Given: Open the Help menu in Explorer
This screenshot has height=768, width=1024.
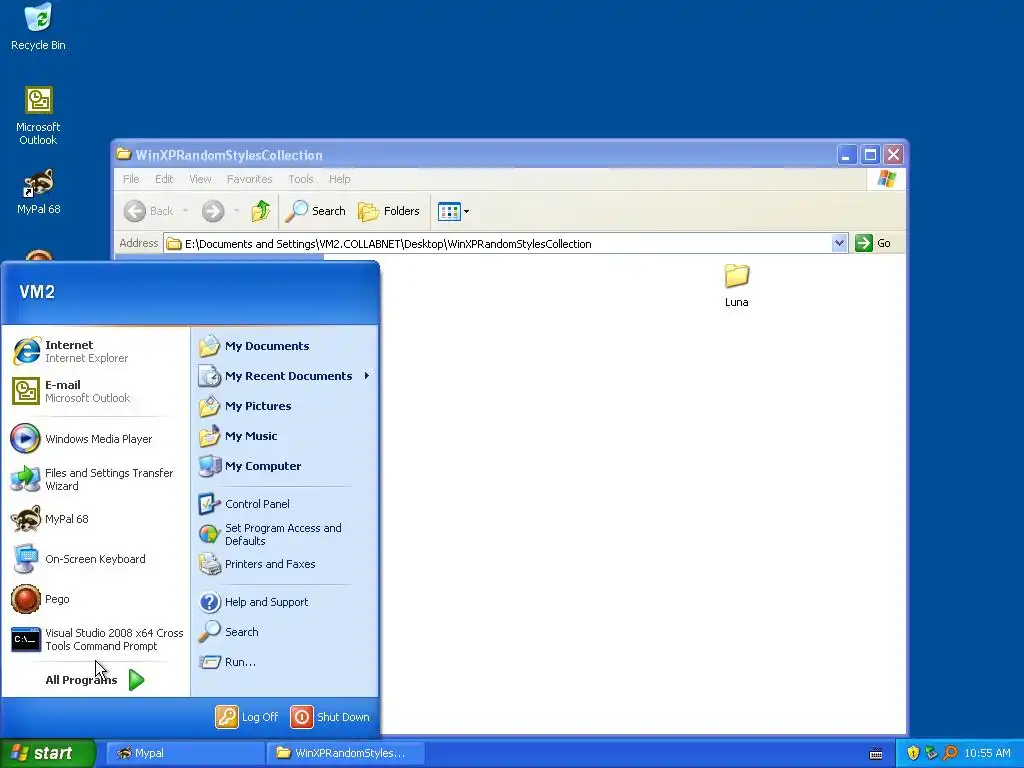Looking at the screenshot, I should coord(339,179).
